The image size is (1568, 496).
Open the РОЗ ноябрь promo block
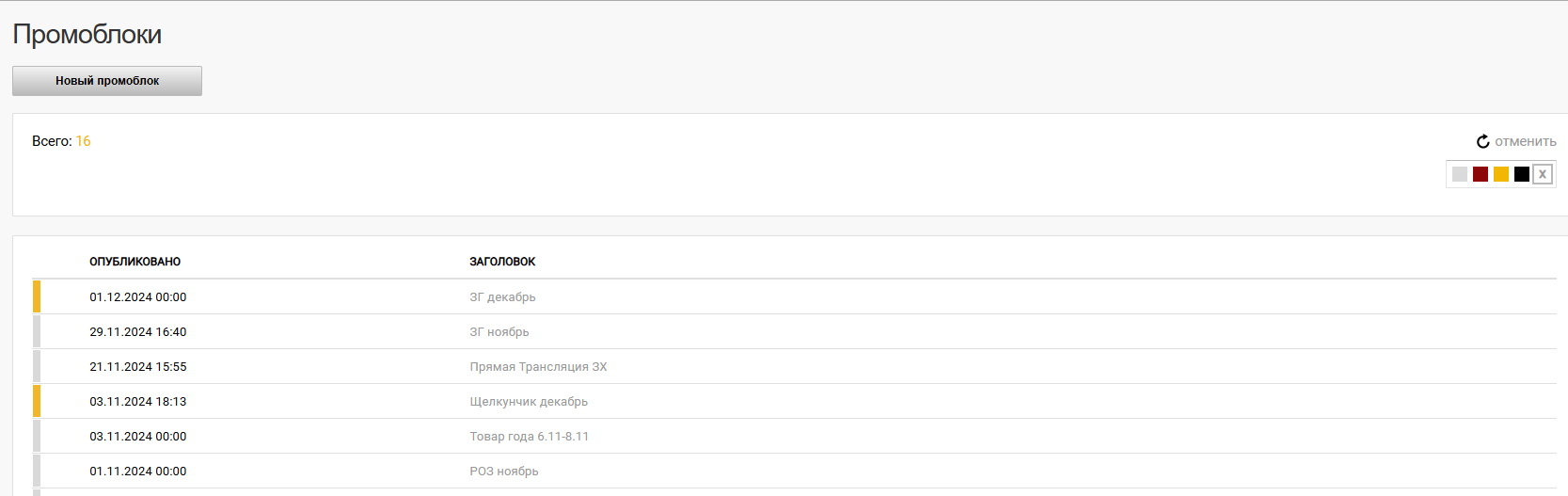[504, 472]
